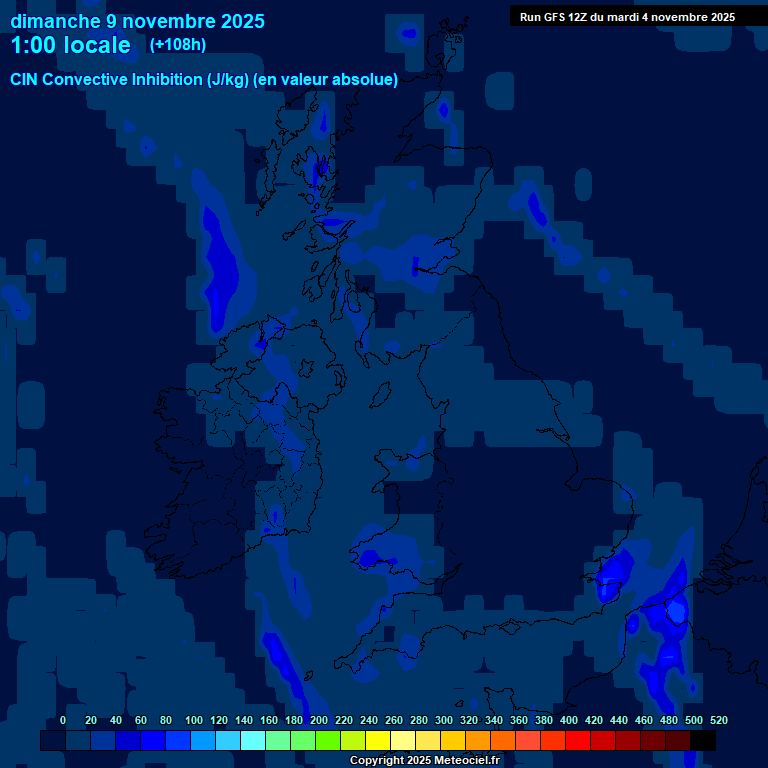Select the bright green swatch between 200 and 220
The image size is (768, 768).
click(328, 740)
